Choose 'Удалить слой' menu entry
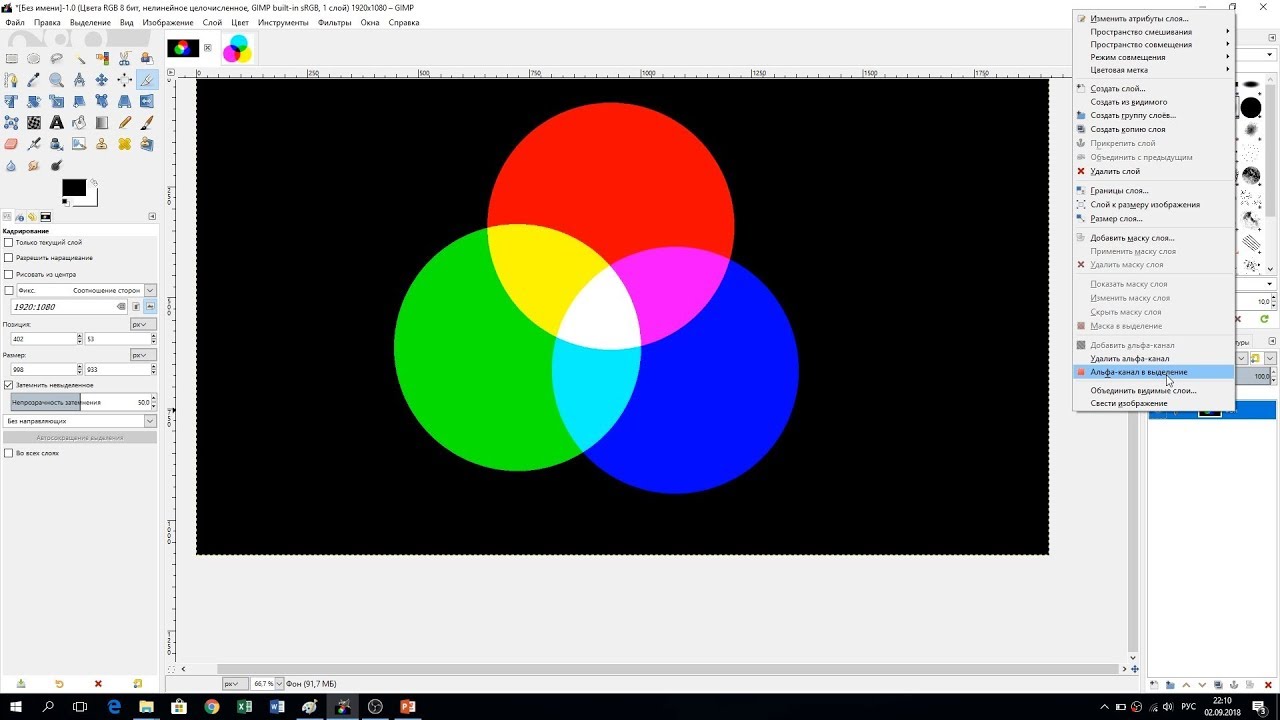Screen dimensions: 1280x720 [1153, 171]
